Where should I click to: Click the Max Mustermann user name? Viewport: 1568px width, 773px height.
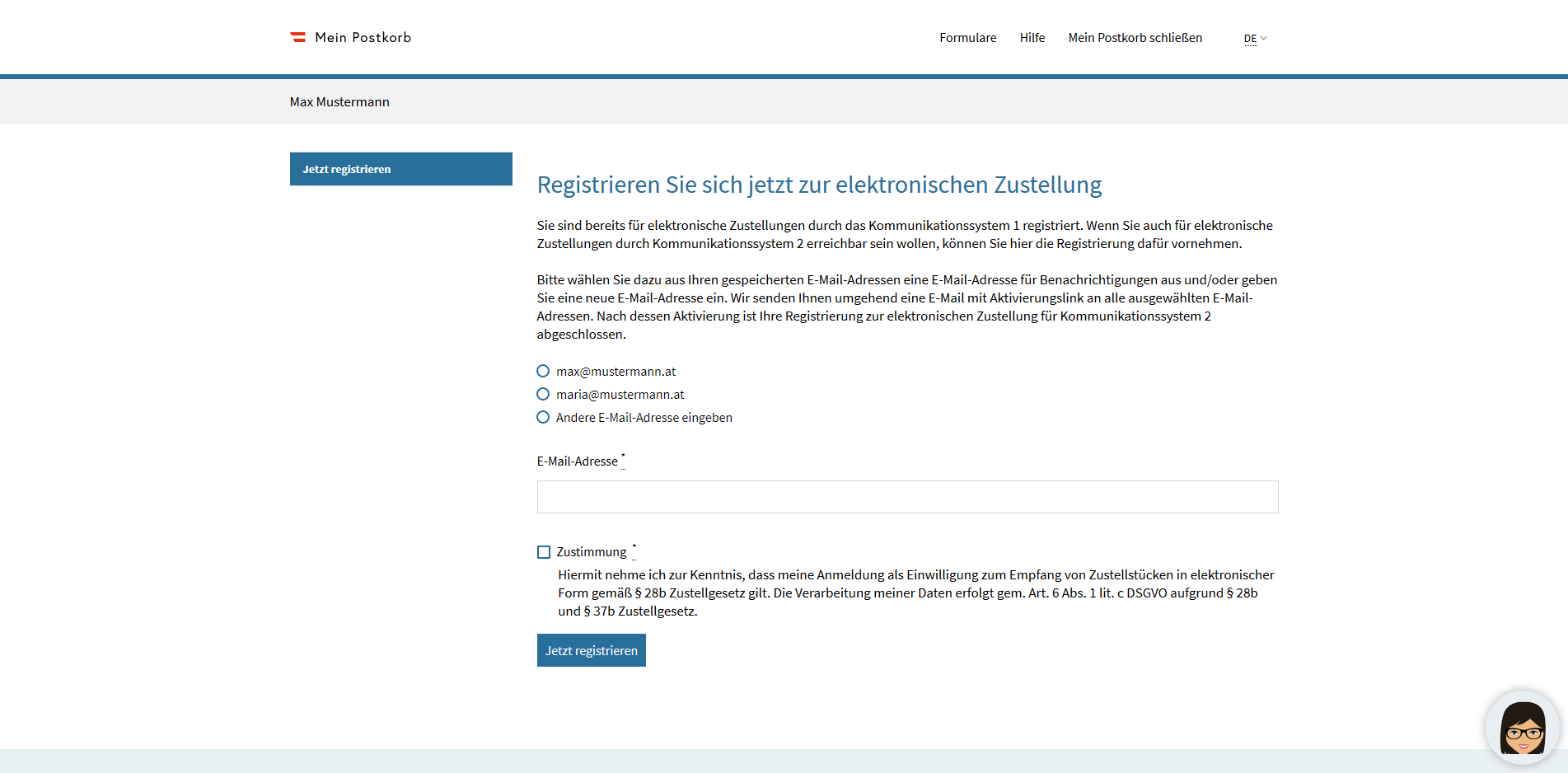(339, 102)
